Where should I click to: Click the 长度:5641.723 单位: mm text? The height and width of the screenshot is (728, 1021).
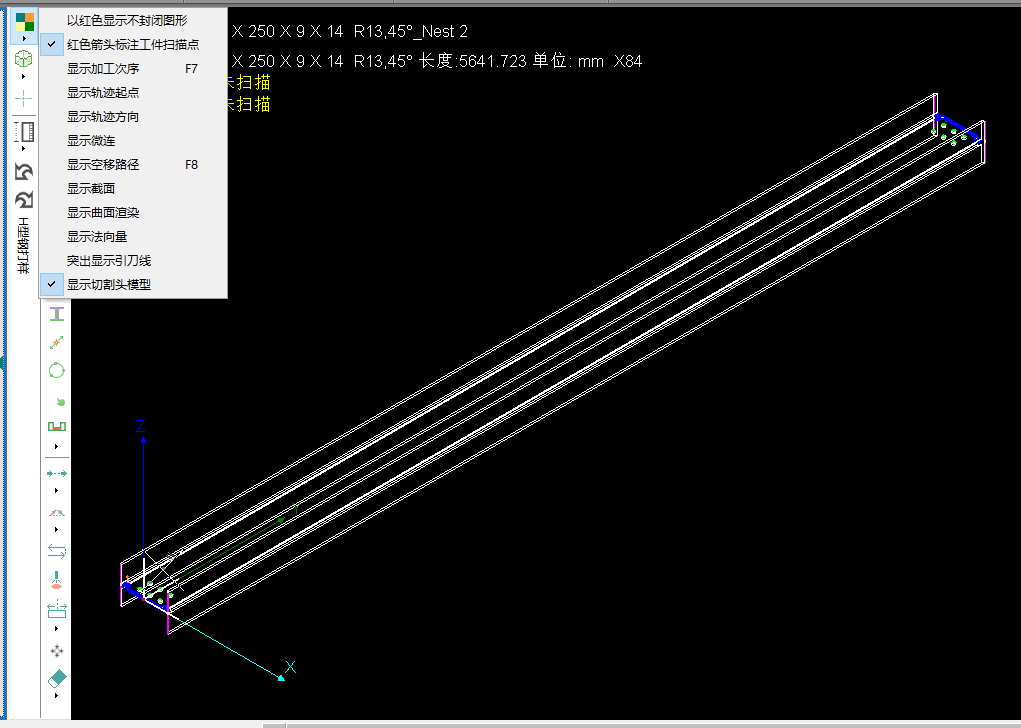pos(511,61)
